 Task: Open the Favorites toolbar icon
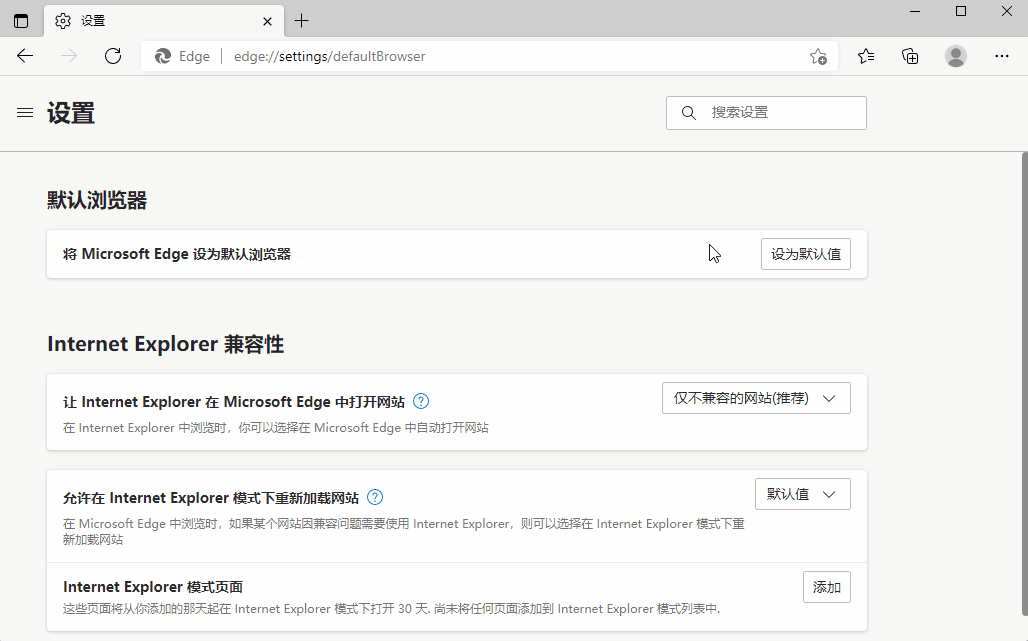coord(866,56)
